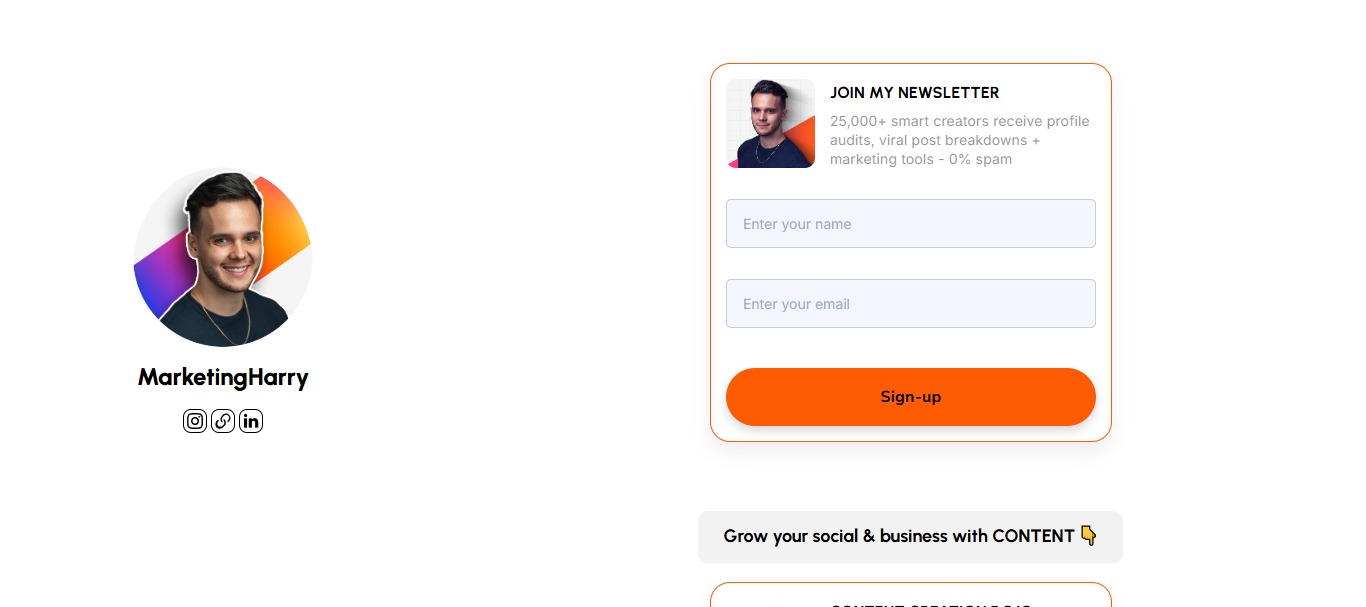Click the chain link website icon

pyautogui.click(x=223, y=421)
